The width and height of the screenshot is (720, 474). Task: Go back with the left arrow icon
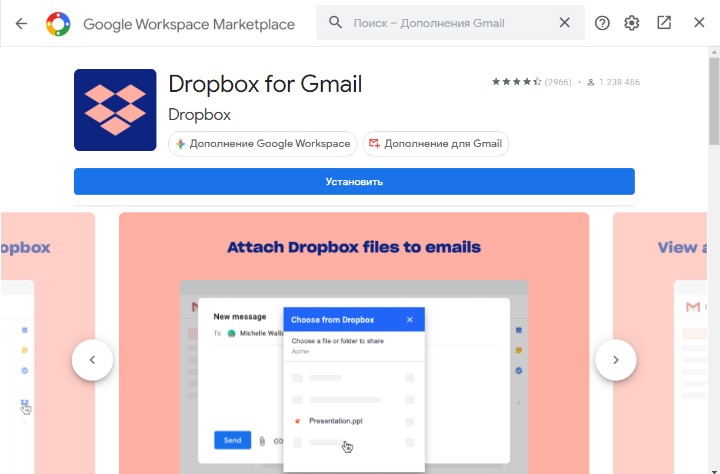coord(21,23)
